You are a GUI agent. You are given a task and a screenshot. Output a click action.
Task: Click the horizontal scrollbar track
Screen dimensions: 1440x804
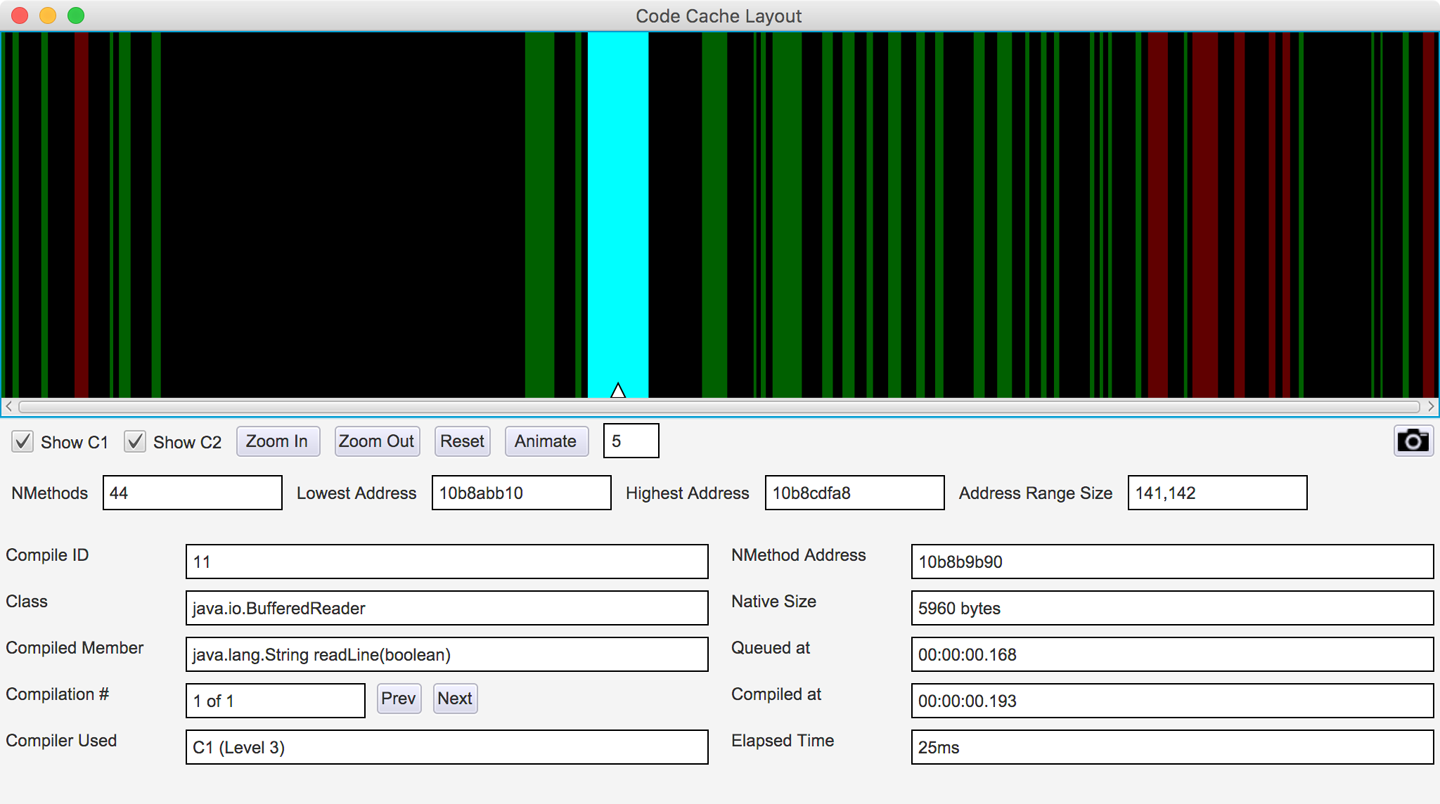[x=718, y=407]
